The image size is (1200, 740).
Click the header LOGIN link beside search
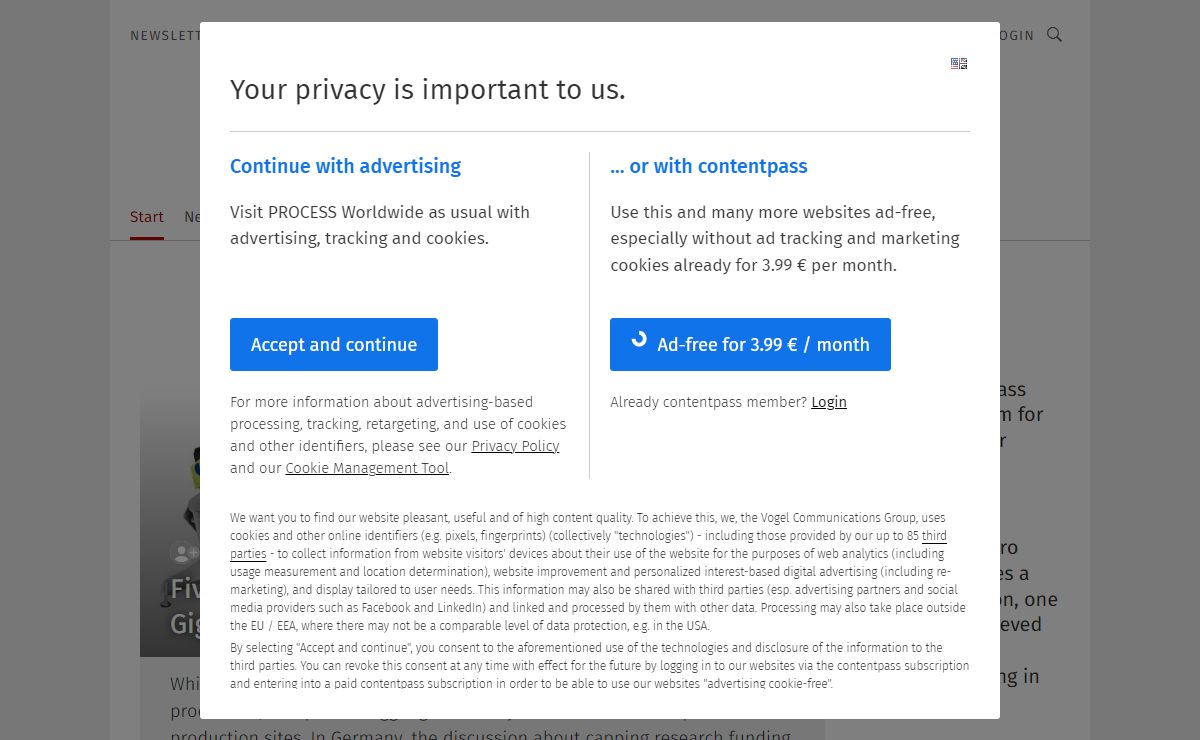click(1017, 35)
